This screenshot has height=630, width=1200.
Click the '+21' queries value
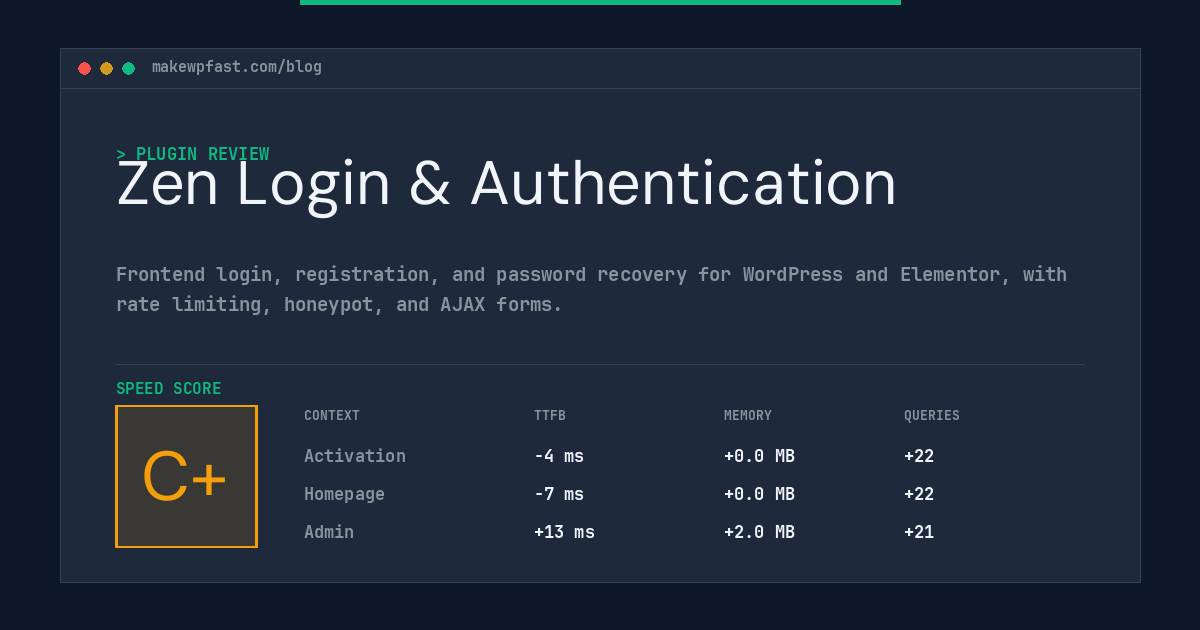click(x=919, y=532)
